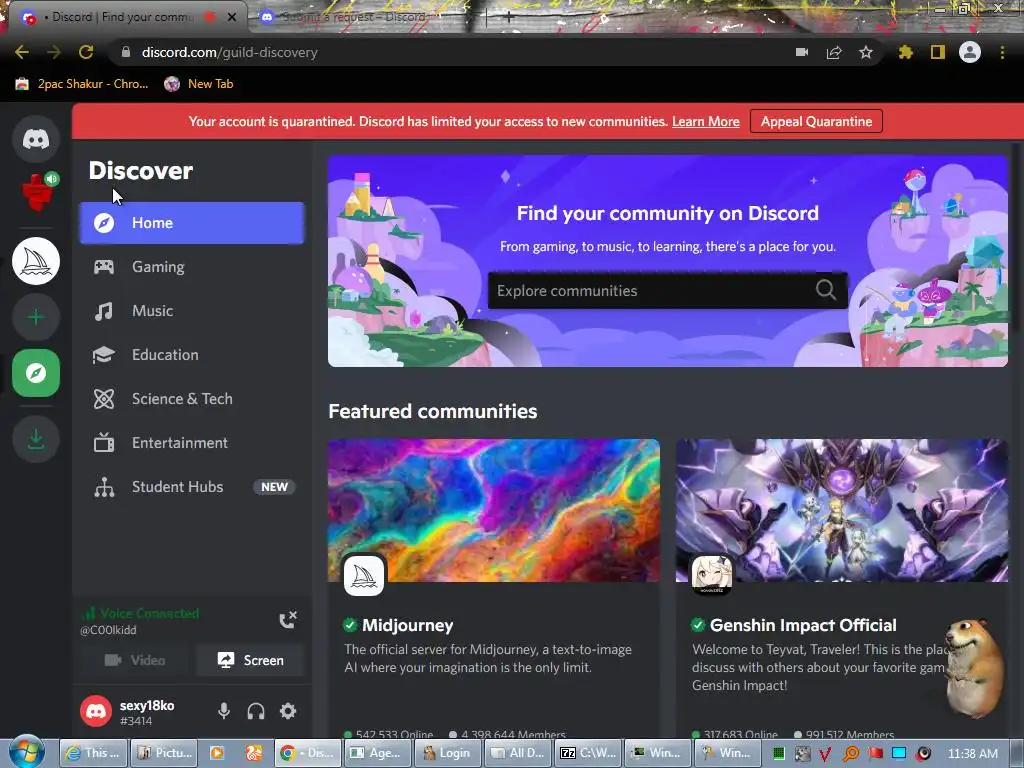Go back in Chrome browser

click(22, 52)
